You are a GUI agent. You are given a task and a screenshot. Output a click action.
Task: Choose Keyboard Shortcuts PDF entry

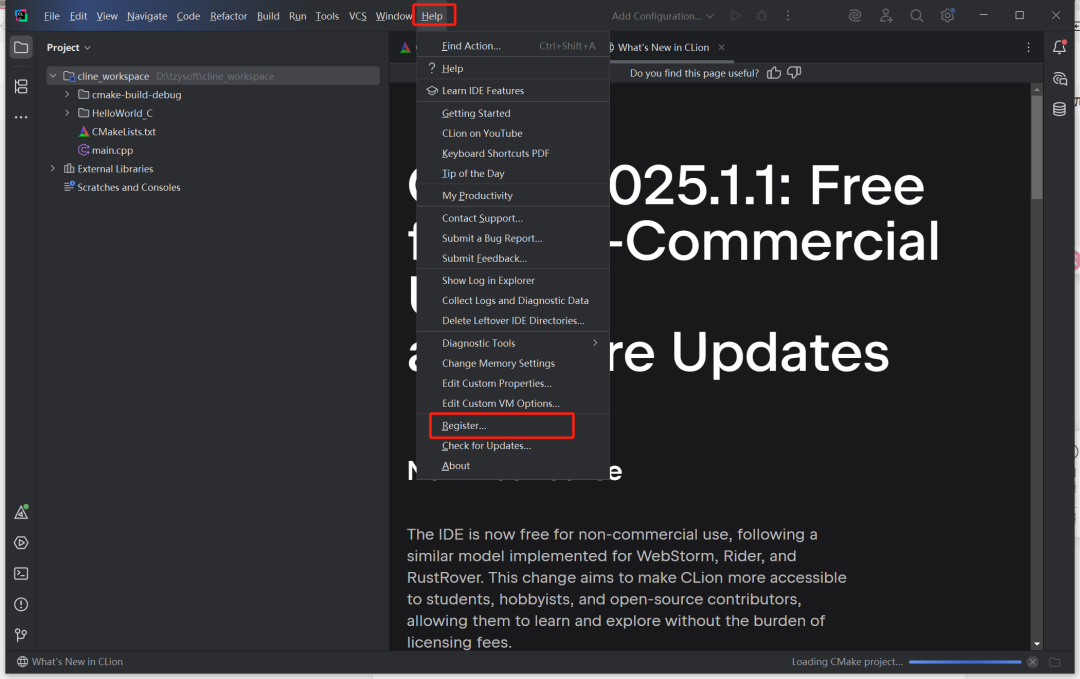(x=512, y=154)
